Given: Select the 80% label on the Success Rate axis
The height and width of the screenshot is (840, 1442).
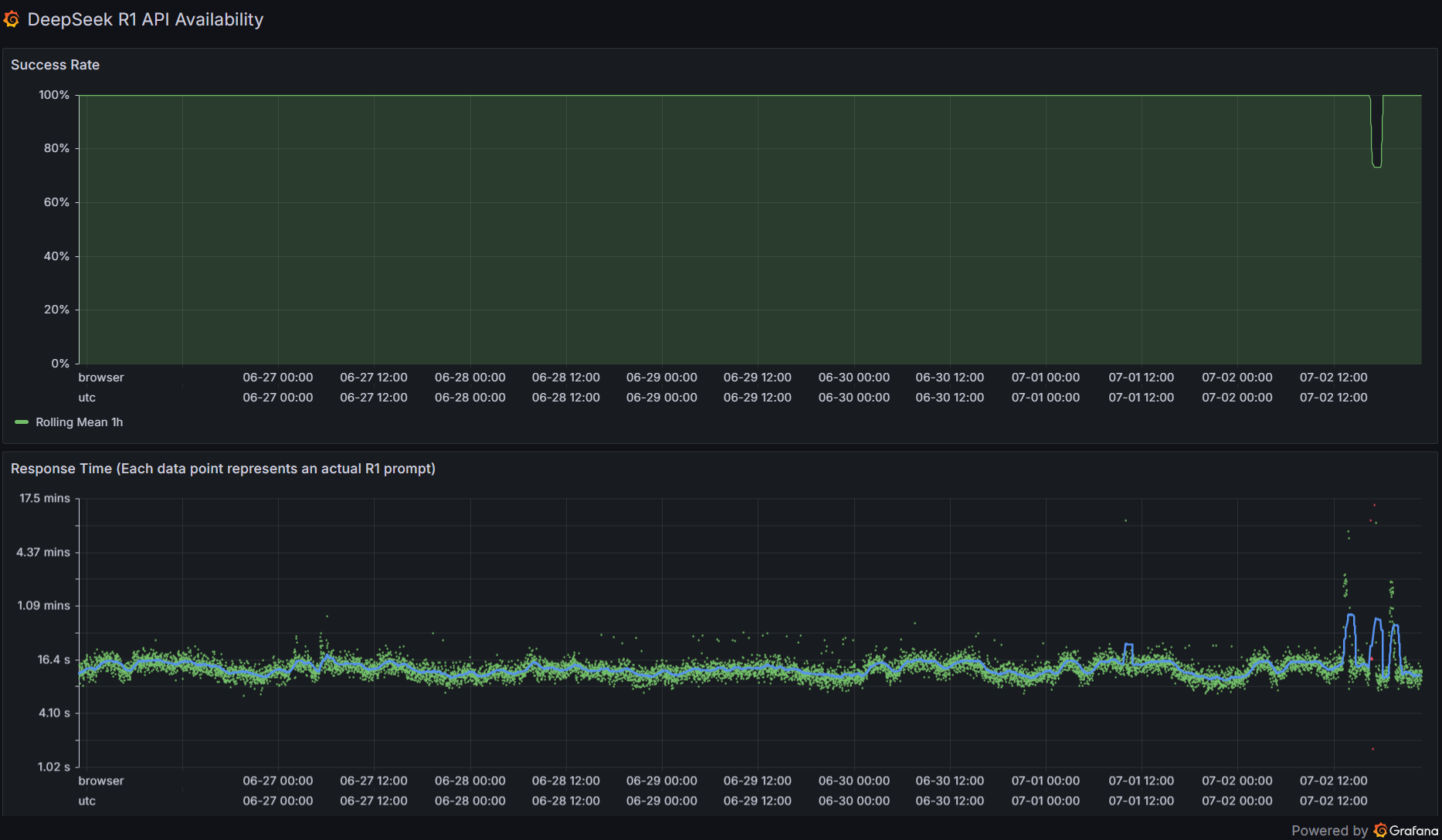Looking at the screenshot, I should (x=56, y=148).
